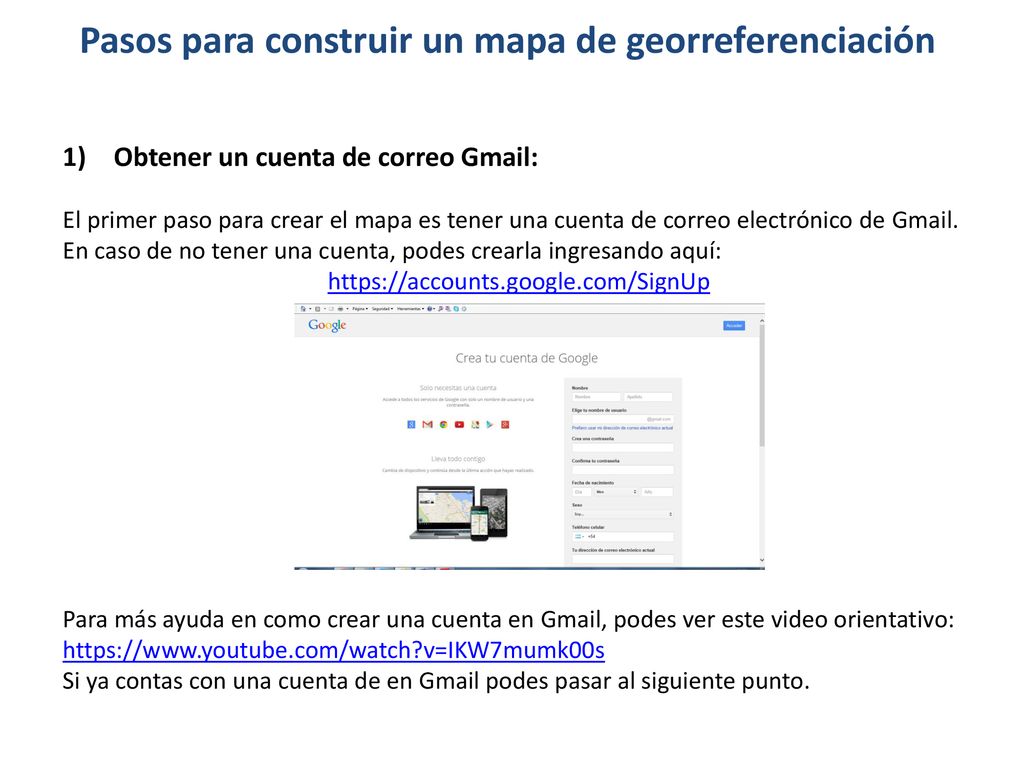The width and height of the screenshot is (1024, 768).
Task: Click the username field ending in @gmail.com
Action: [x=622, y=419]
